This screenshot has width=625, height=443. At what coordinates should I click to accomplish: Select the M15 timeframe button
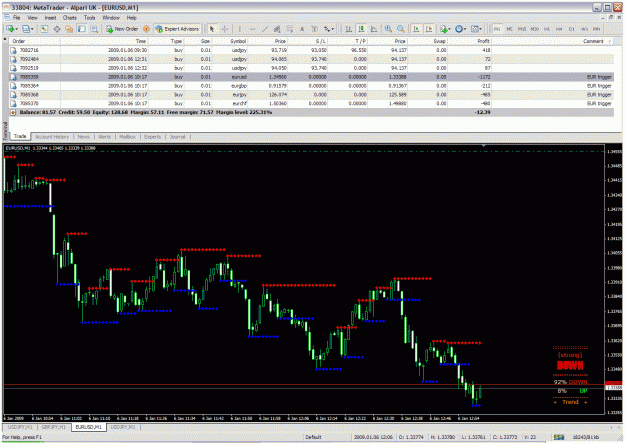point(522,29)
